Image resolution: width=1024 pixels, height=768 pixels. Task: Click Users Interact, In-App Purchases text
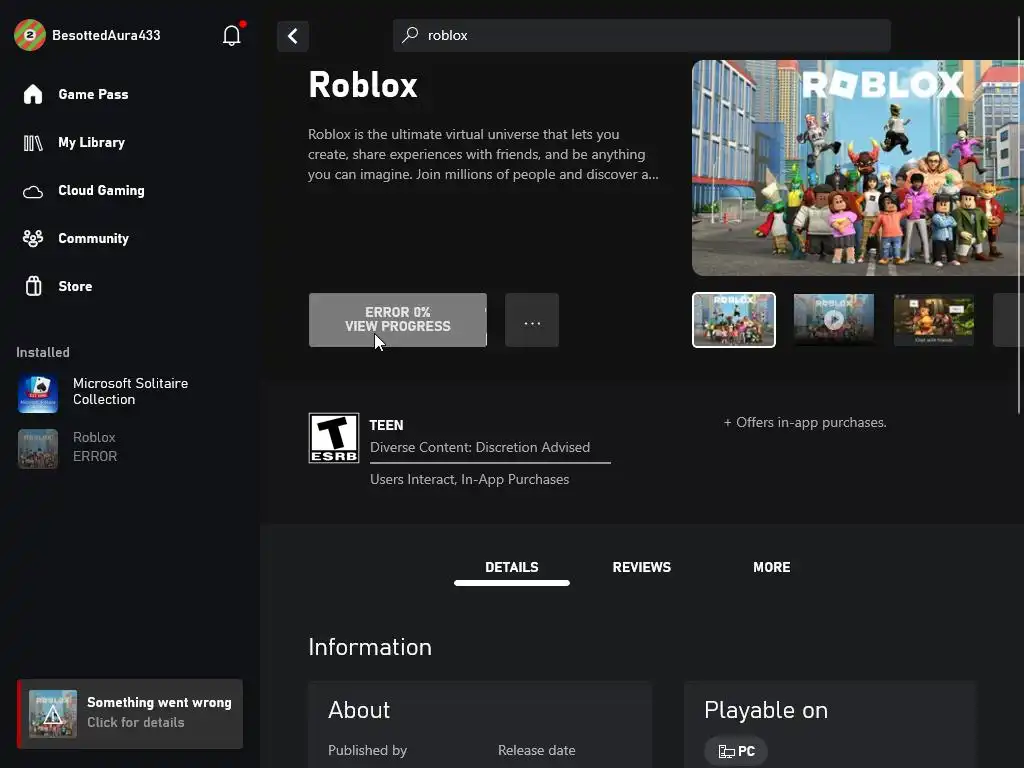pyautogui.click(x=470, y=479)
